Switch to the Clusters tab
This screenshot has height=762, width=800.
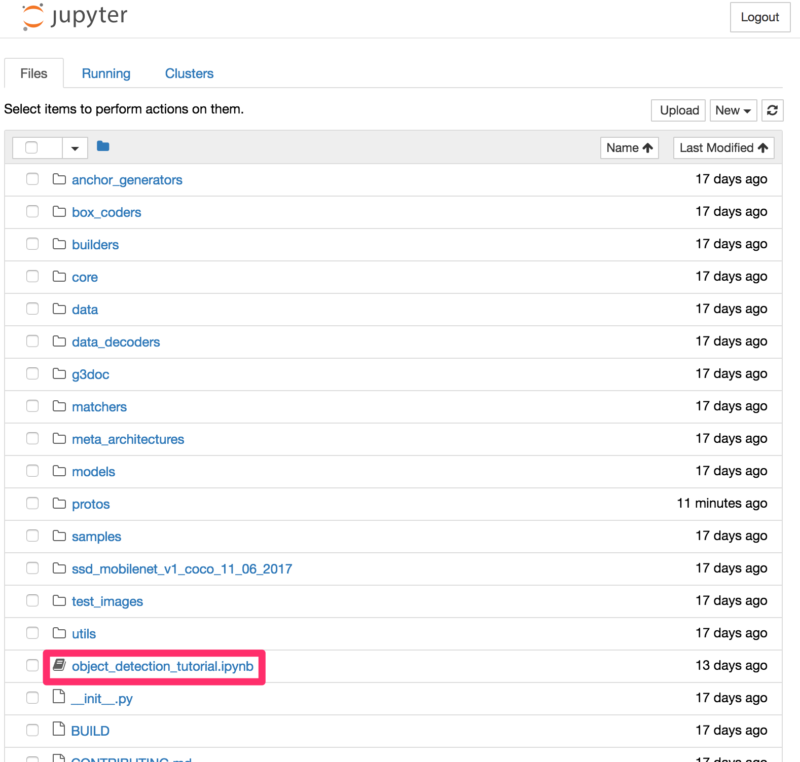189,73
